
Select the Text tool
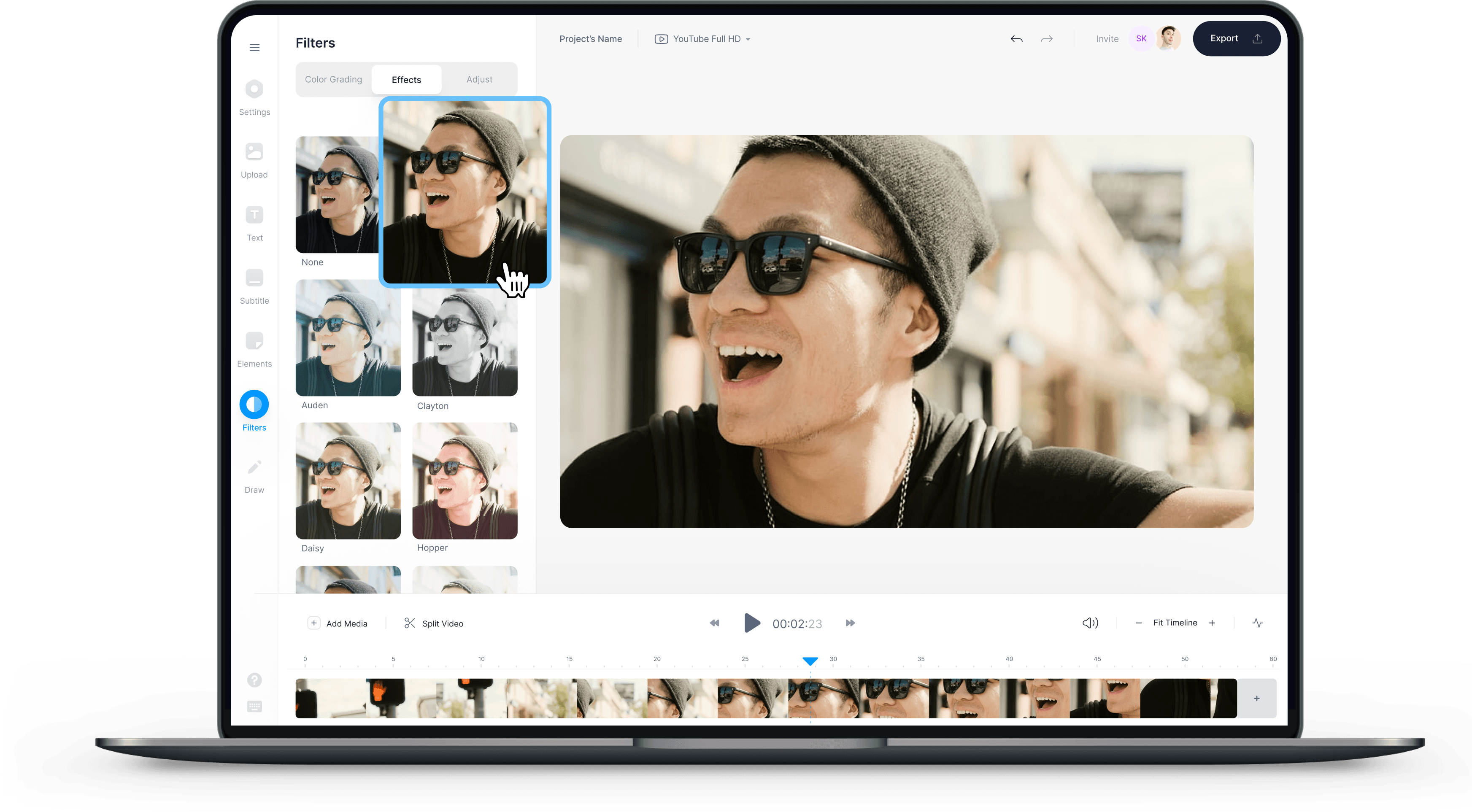[x=254, y=221]
